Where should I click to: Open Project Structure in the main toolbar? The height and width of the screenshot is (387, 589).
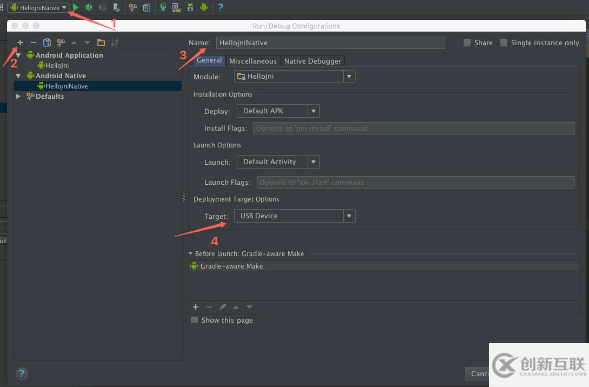[x=146, y=7]
